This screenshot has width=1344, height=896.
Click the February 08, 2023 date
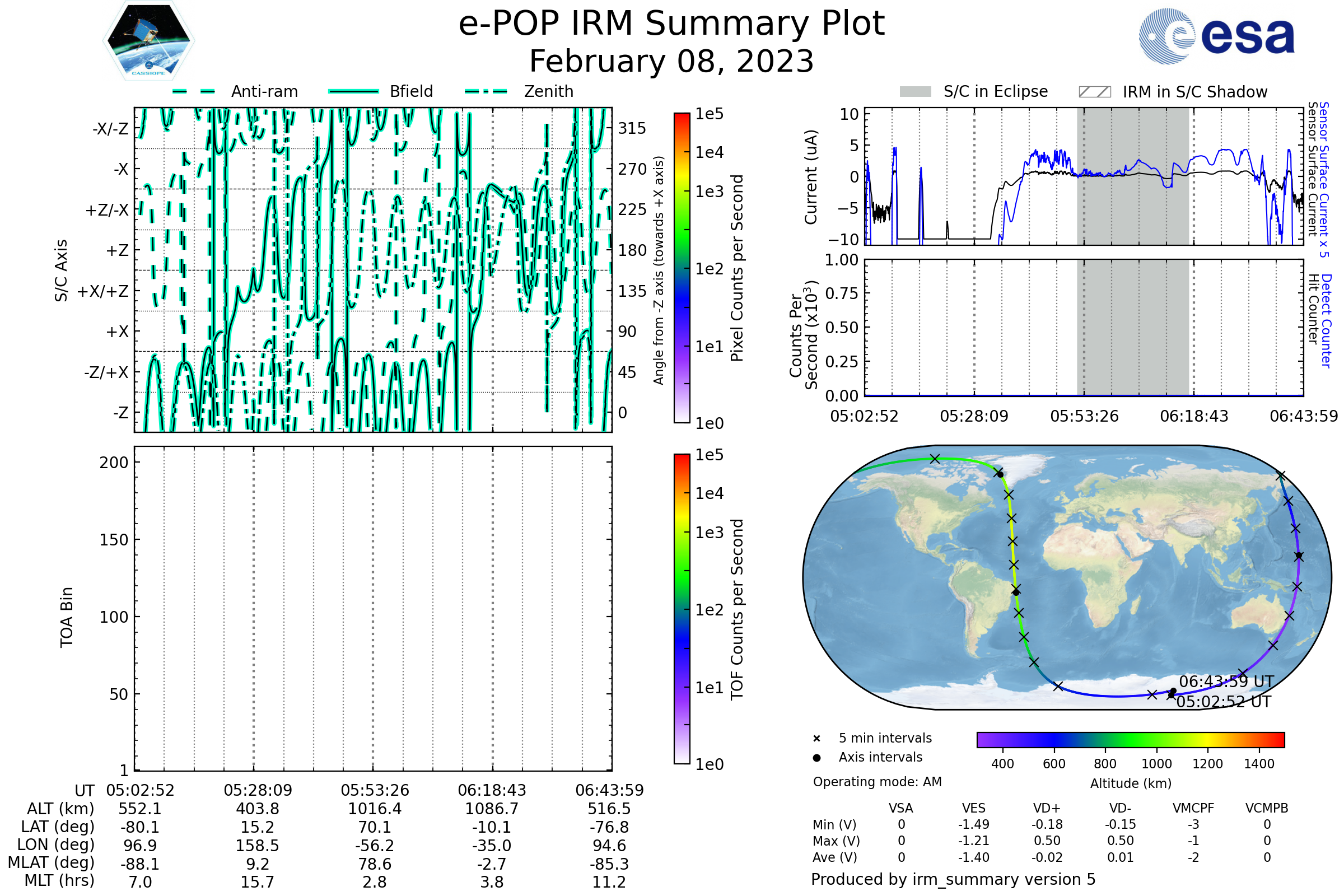click(x=671, y=62)
